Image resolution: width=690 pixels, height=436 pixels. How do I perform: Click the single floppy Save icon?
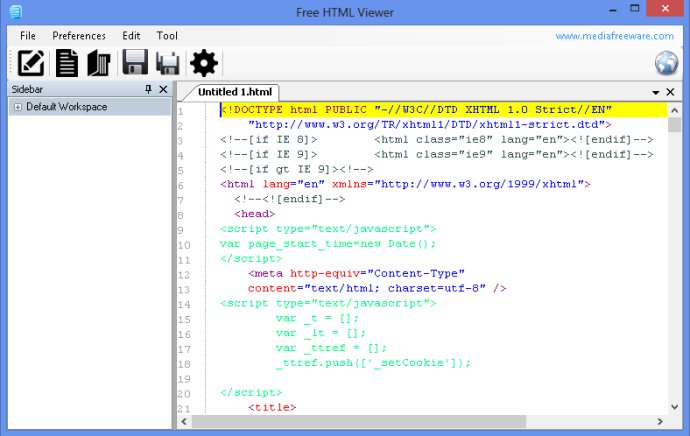[135, 62]
